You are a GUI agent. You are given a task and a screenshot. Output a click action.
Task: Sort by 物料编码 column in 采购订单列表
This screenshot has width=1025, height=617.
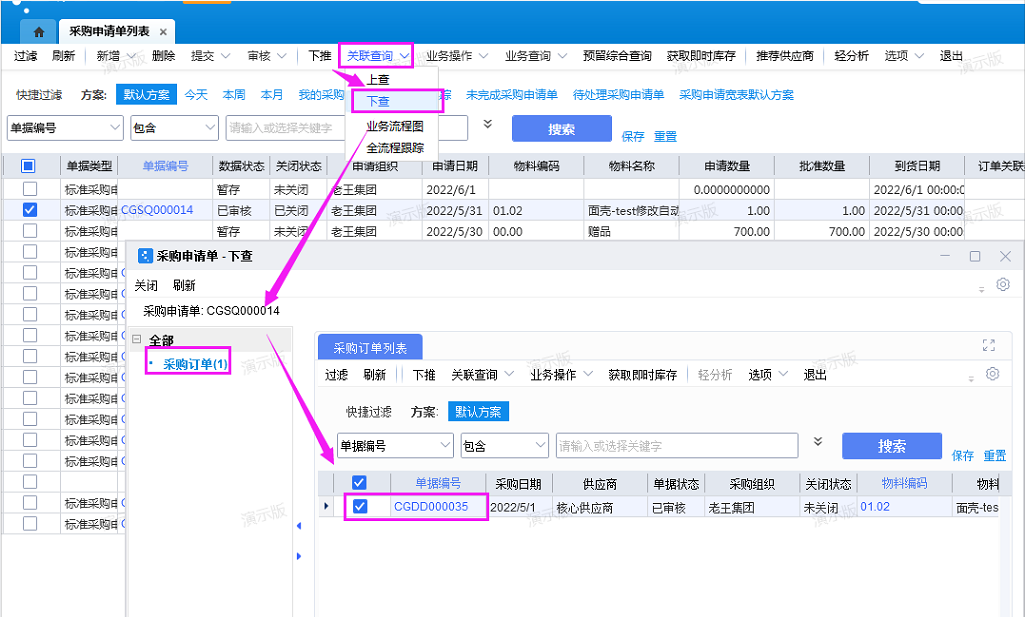904,483
